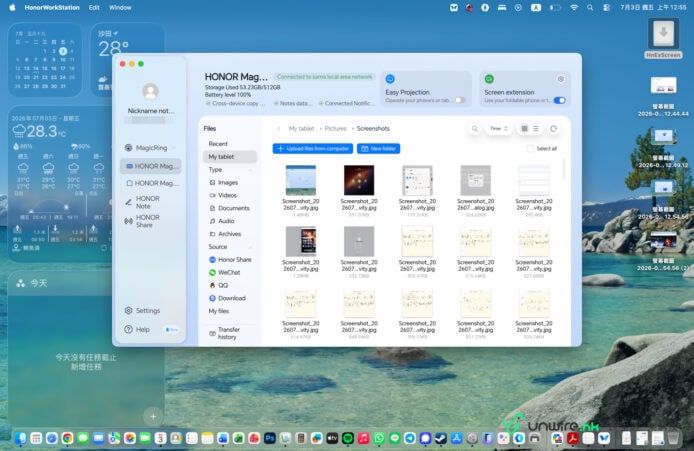Collapse the Source section

tap(251, 247)
